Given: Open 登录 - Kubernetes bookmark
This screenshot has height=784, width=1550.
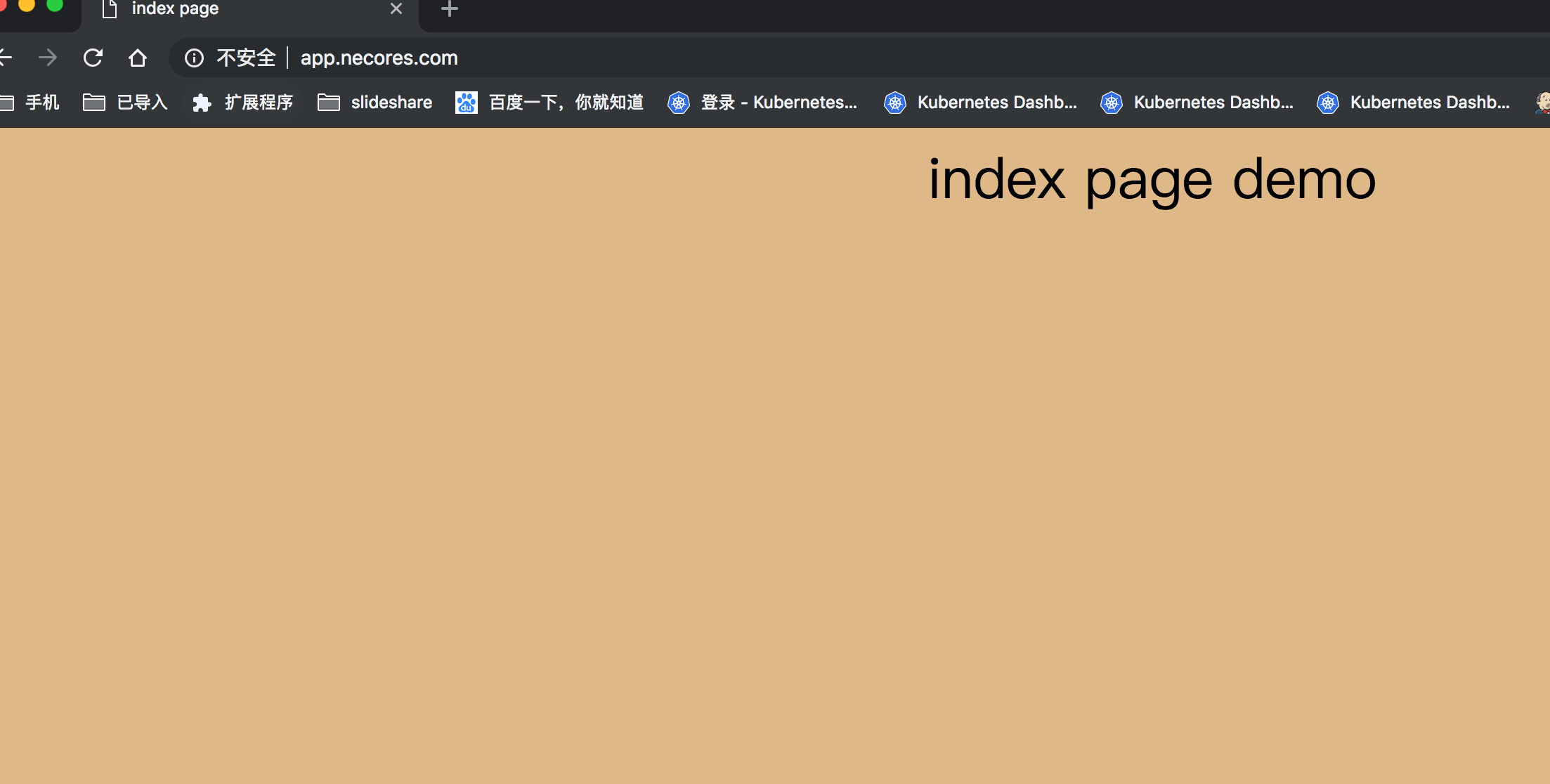Looking at the screenshot, I should point(762,103).
